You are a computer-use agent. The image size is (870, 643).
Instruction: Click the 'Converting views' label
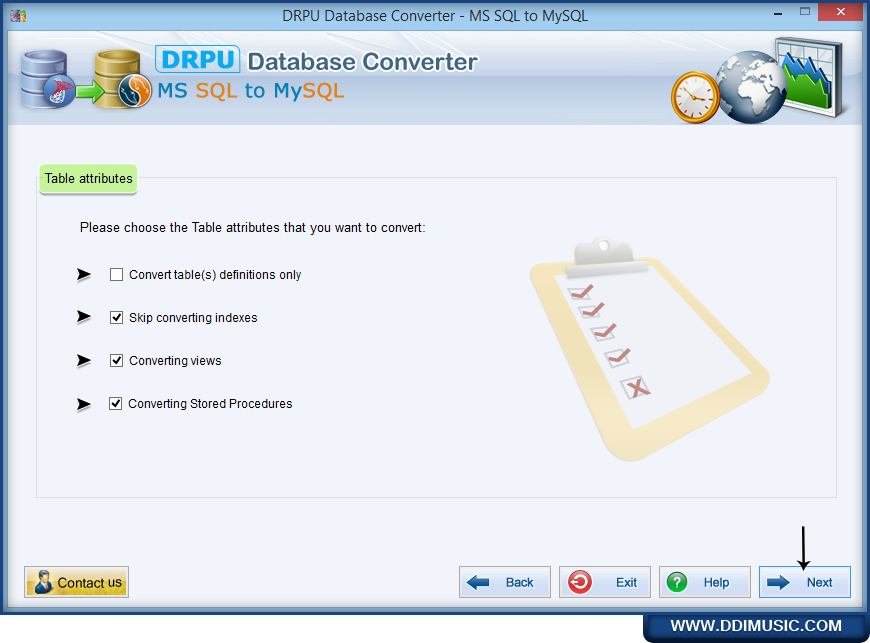pyautogui.click(x=175, y=361)
